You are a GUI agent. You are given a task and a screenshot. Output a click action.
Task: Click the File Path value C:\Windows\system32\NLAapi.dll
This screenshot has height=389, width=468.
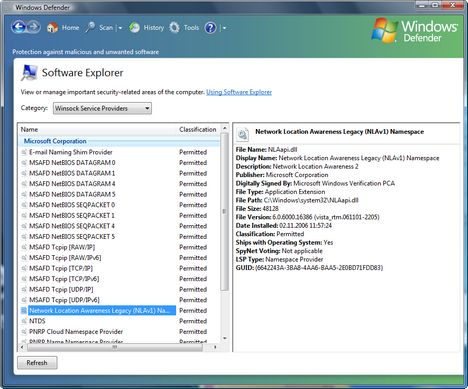tap(311, 200)
